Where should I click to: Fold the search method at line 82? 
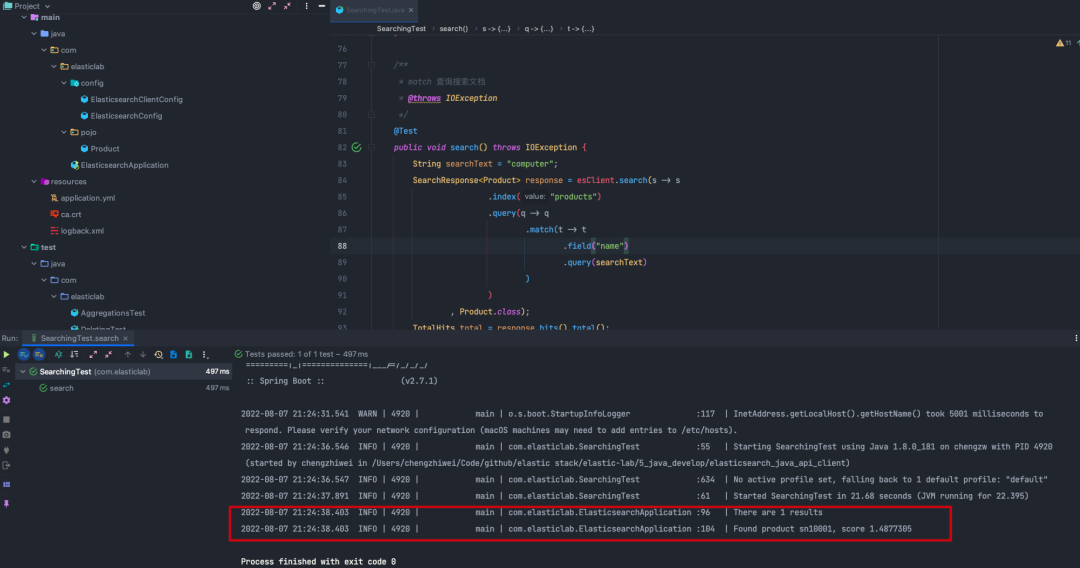tap(371, 147)
